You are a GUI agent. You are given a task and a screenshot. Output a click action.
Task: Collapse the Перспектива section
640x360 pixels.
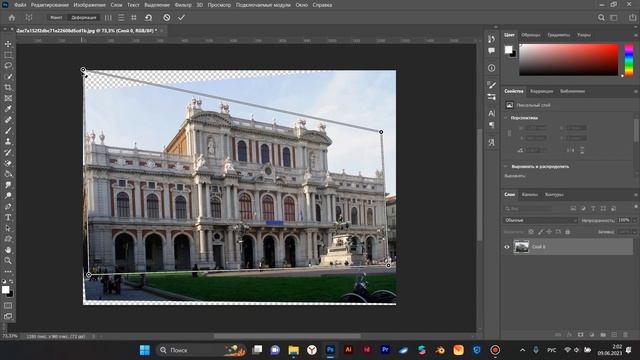point(506,118)
